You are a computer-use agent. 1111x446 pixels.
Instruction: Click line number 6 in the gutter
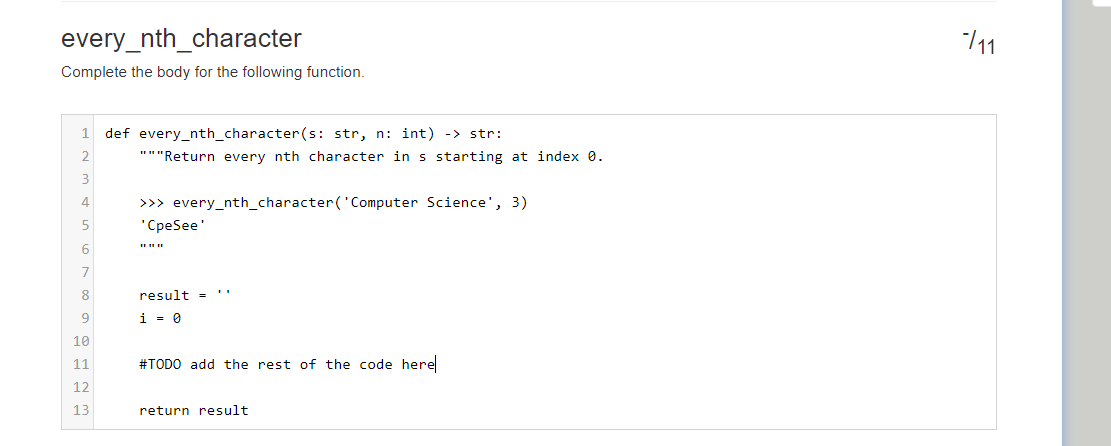click(x=84, y=250)
